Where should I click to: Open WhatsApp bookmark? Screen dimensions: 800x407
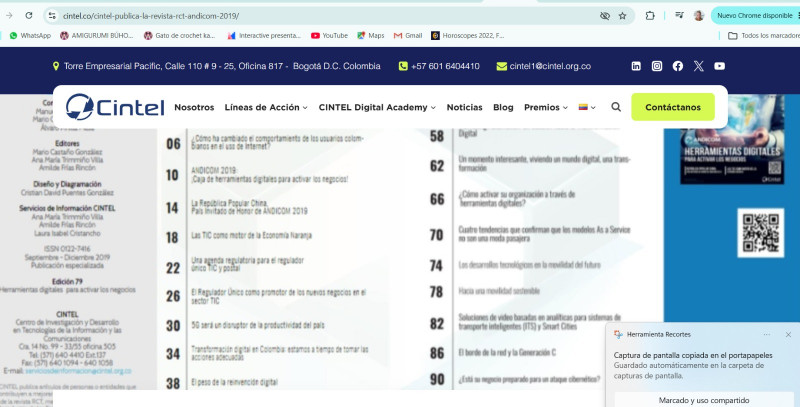click(30, 36)
